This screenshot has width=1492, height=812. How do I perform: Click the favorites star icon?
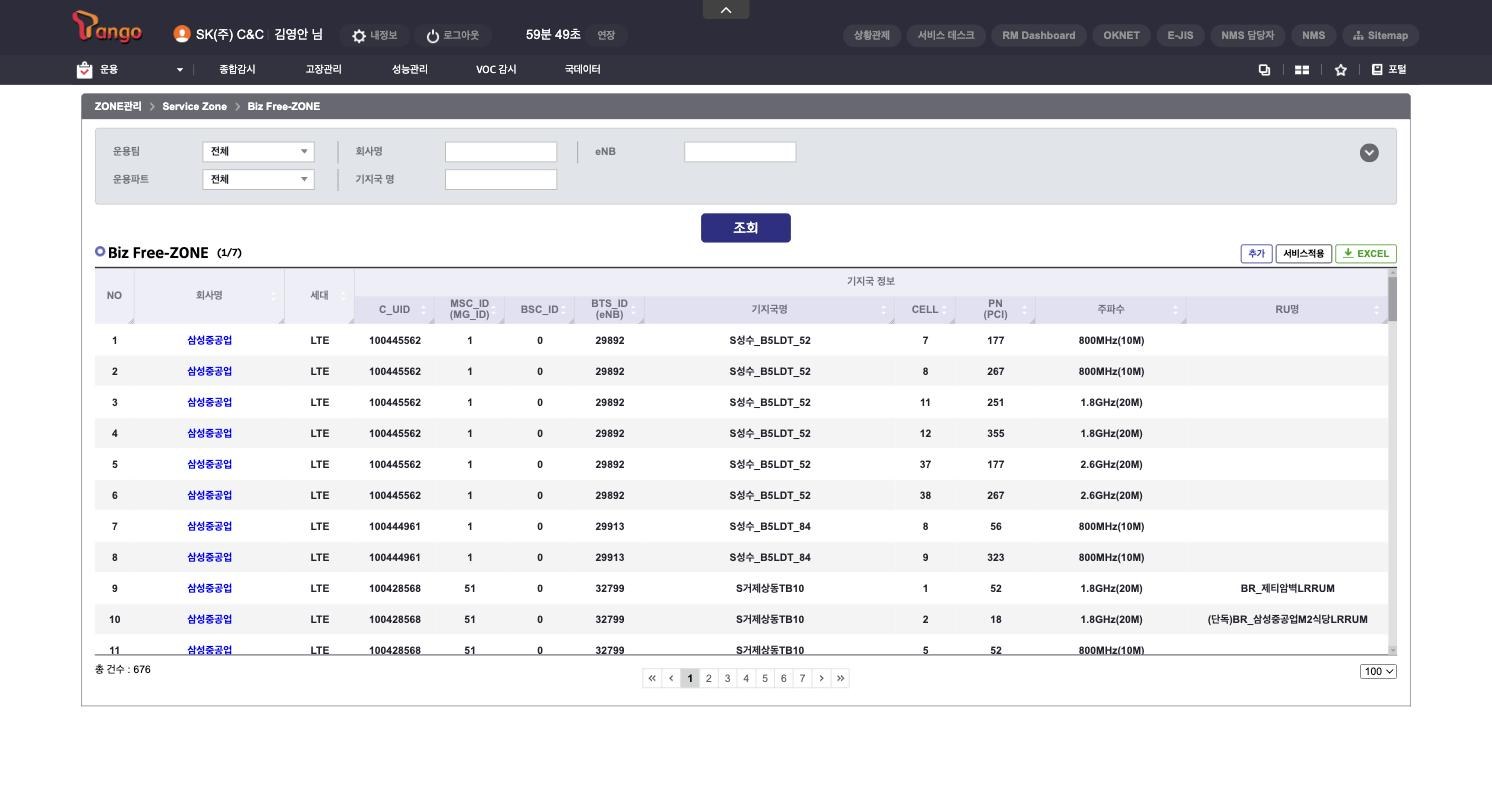pos(1340,70)
